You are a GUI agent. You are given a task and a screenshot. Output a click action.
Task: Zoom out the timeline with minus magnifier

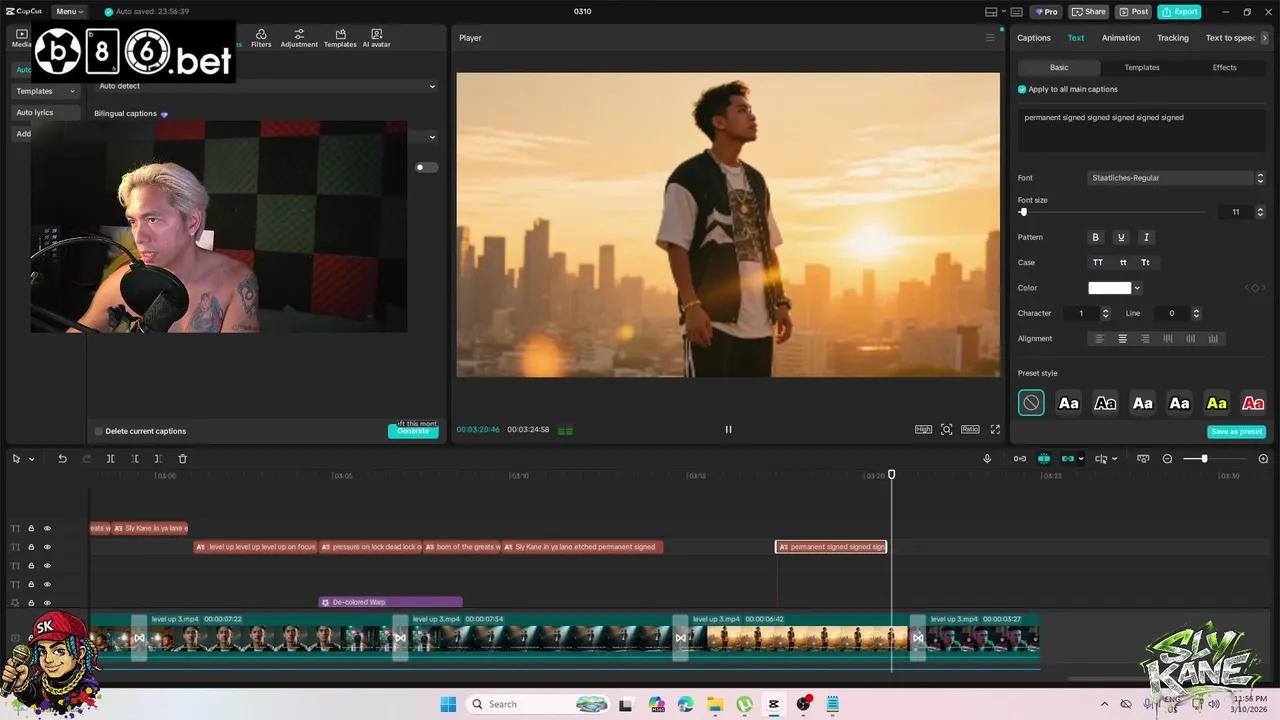pos(1167,459)
